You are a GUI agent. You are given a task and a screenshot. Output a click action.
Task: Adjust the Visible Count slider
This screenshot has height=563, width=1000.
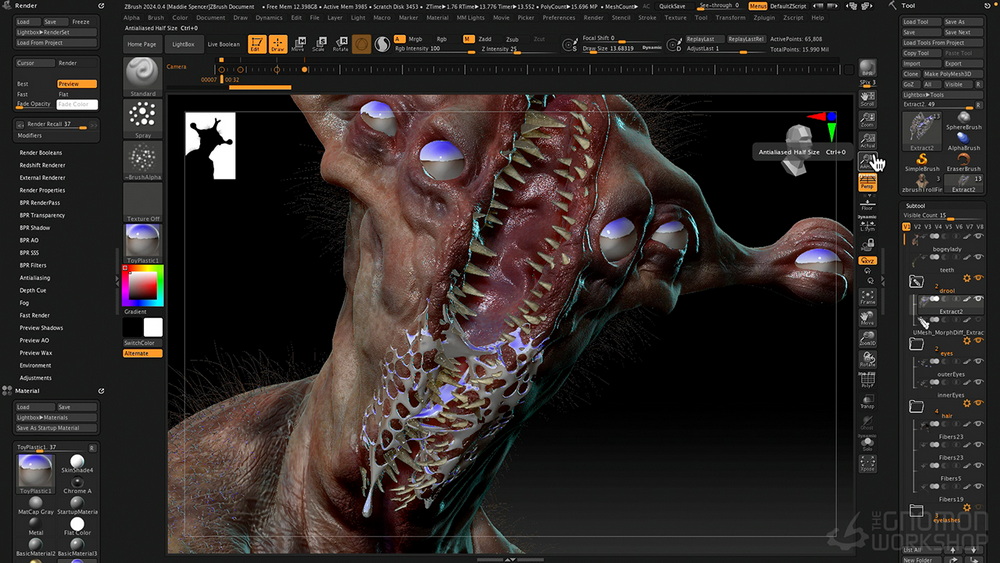pos(943,216)
